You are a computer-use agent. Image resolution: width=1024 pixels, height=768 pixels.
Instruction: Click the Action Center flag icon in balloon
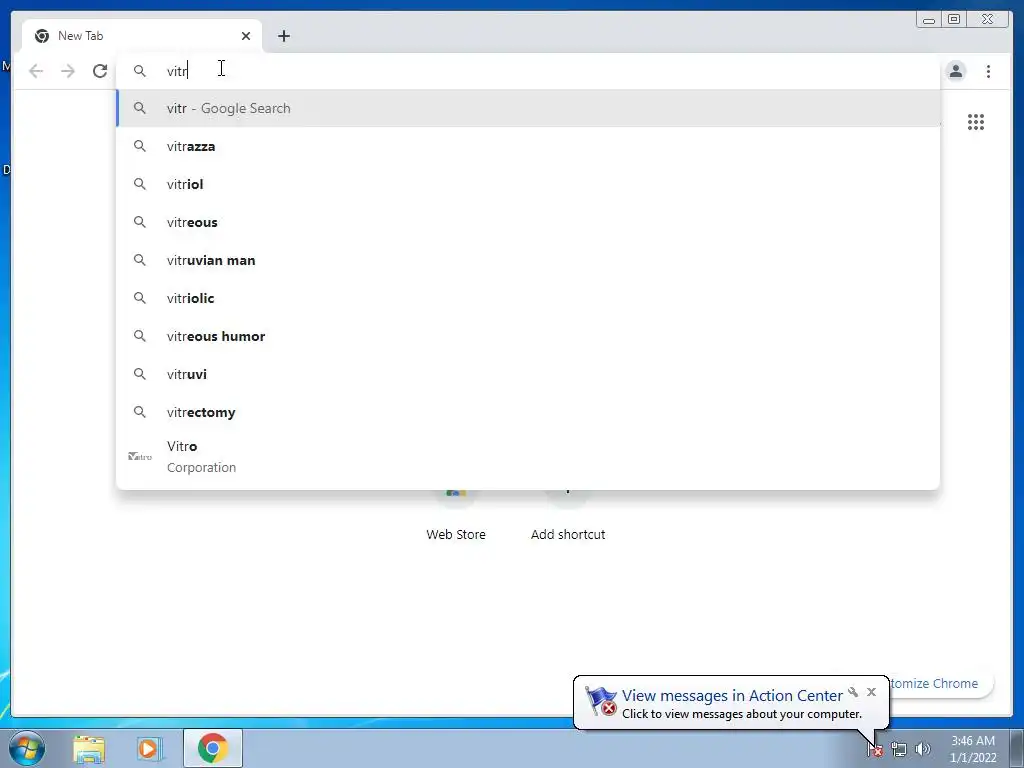point(600,701)
